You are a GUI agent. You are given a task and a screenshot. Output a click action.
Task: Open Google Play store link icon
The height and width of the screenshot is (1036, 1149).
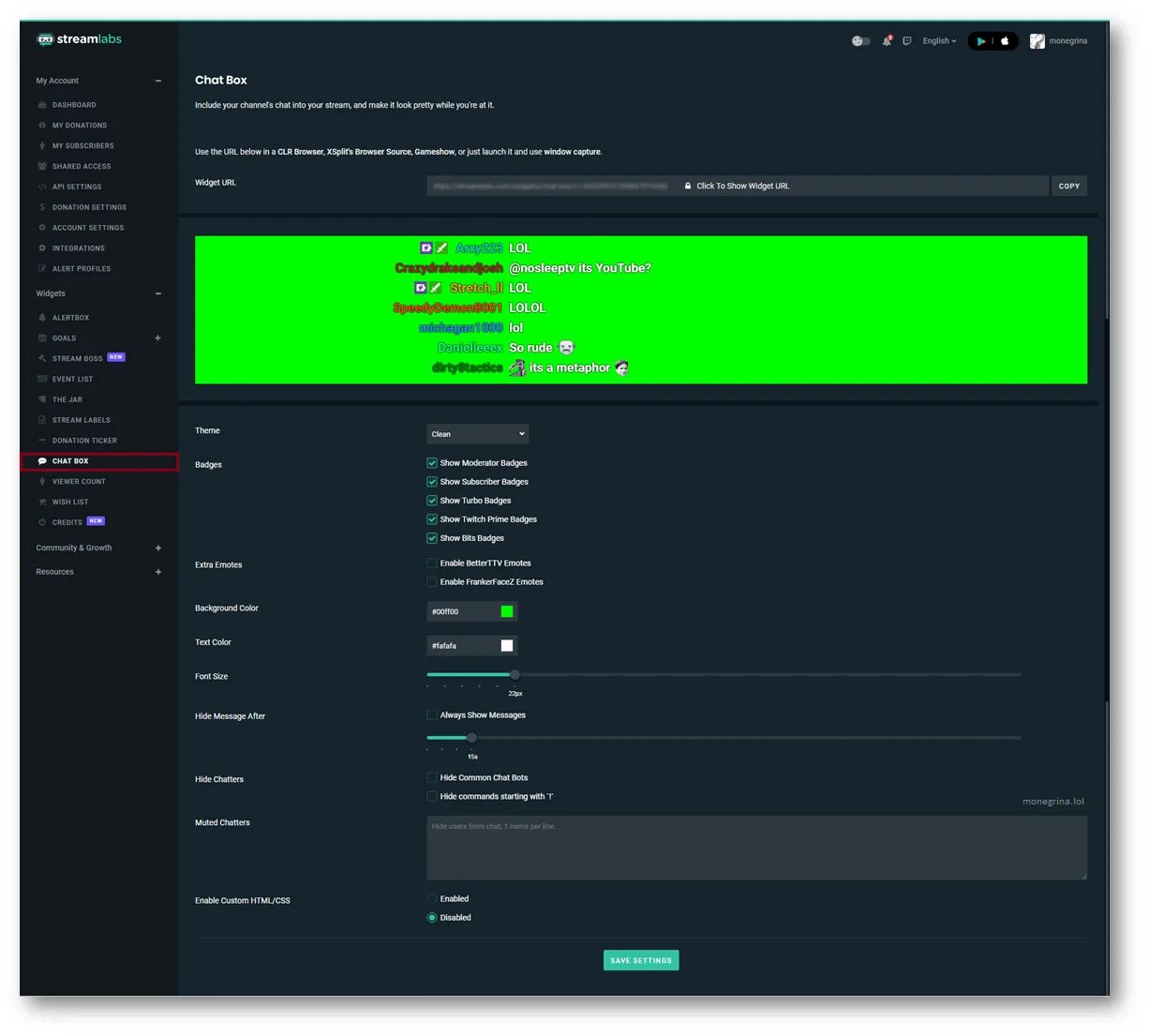981,41
